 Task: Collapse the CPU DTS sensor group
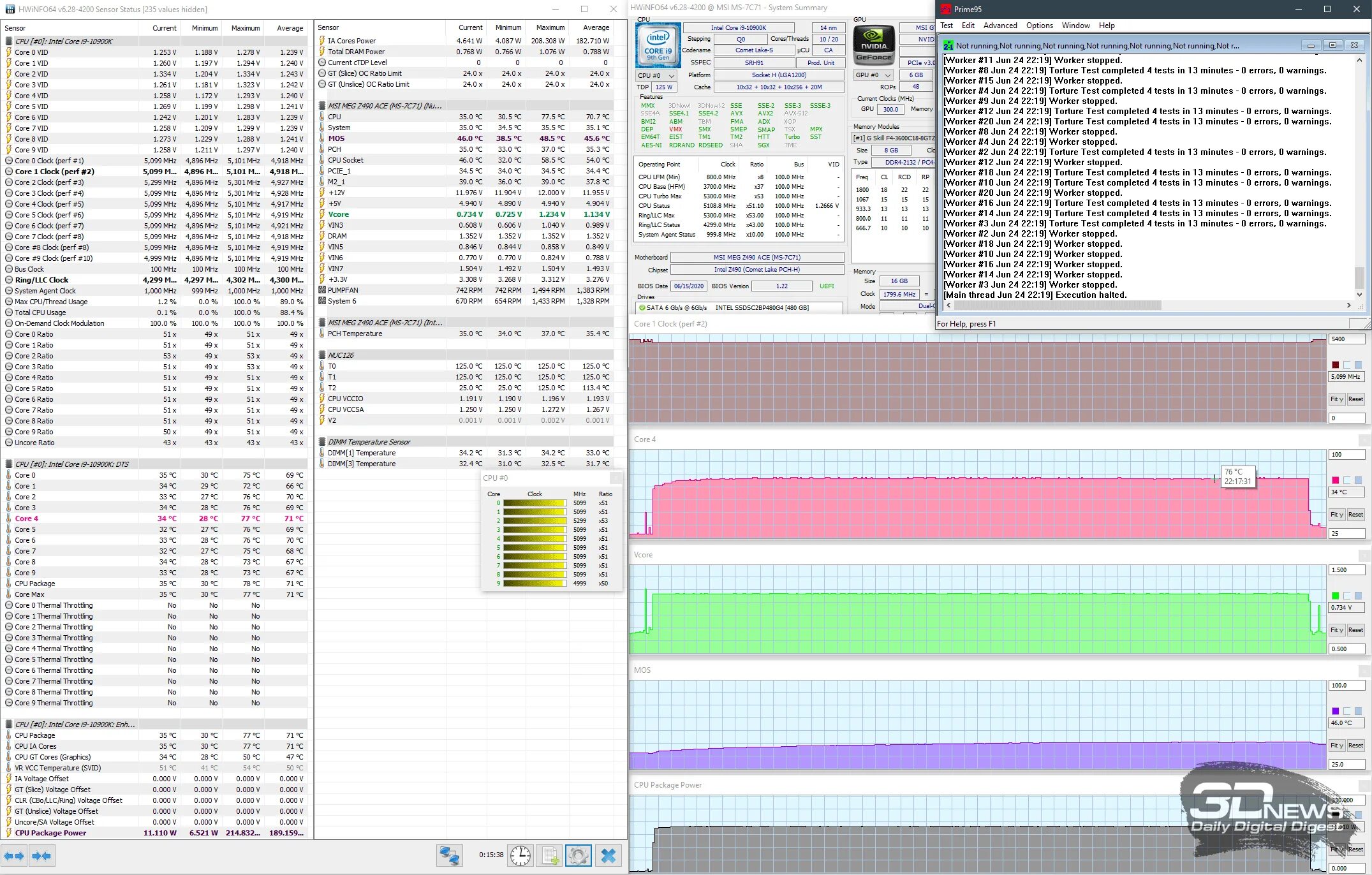(x=9, y=464)
